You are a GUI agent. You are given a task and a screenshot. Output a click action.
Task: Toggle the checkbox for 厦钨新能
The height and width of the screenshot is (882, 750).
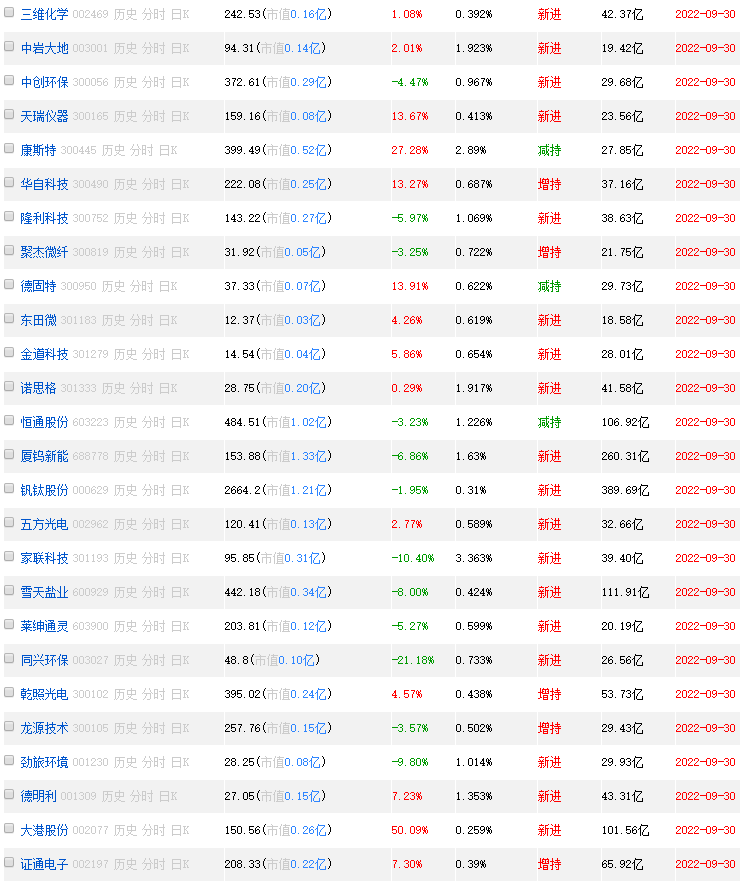pos(9,454)
